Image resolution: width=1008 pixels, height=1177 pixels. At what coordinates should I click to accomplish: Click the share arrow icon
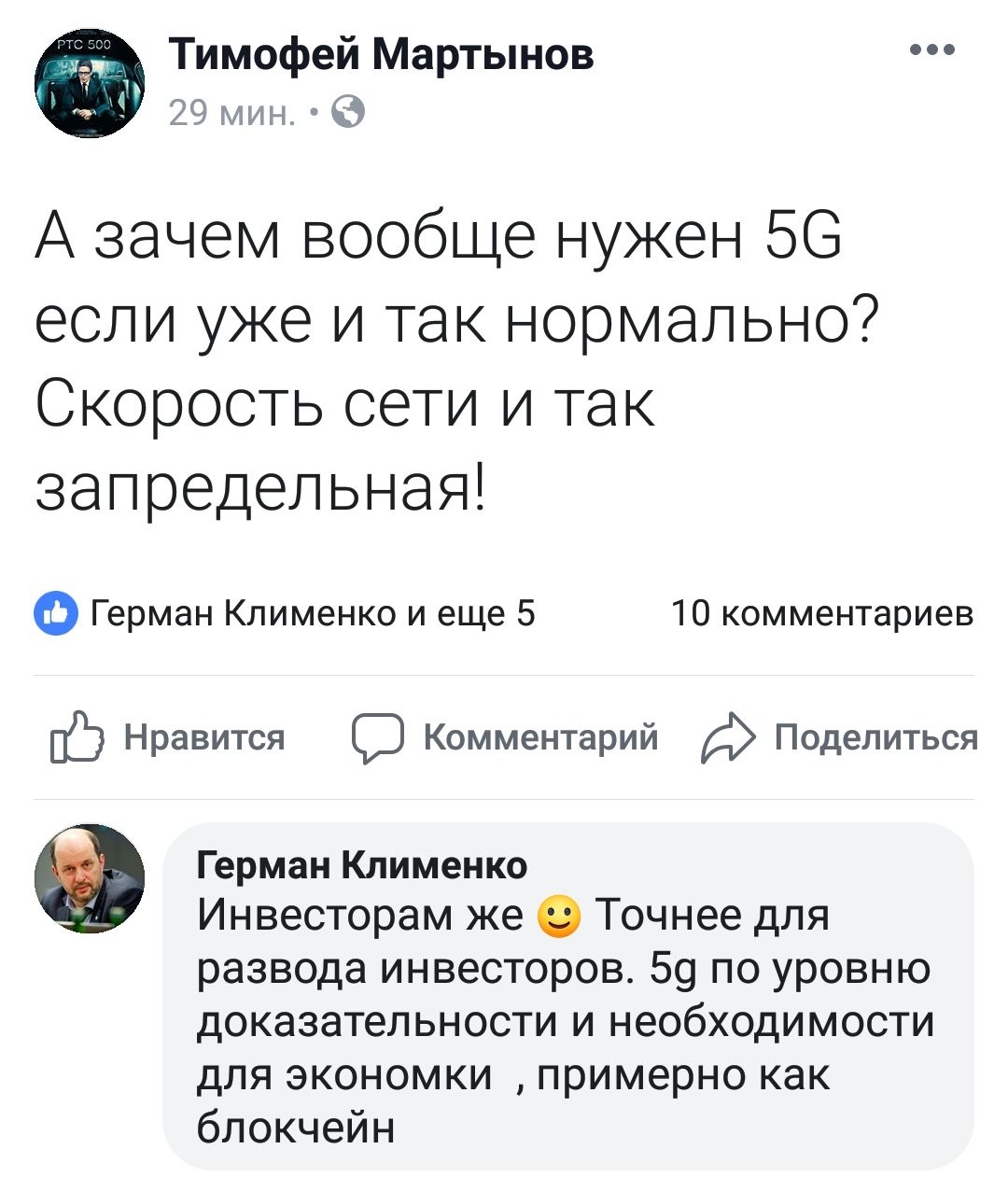coord(725,738)
